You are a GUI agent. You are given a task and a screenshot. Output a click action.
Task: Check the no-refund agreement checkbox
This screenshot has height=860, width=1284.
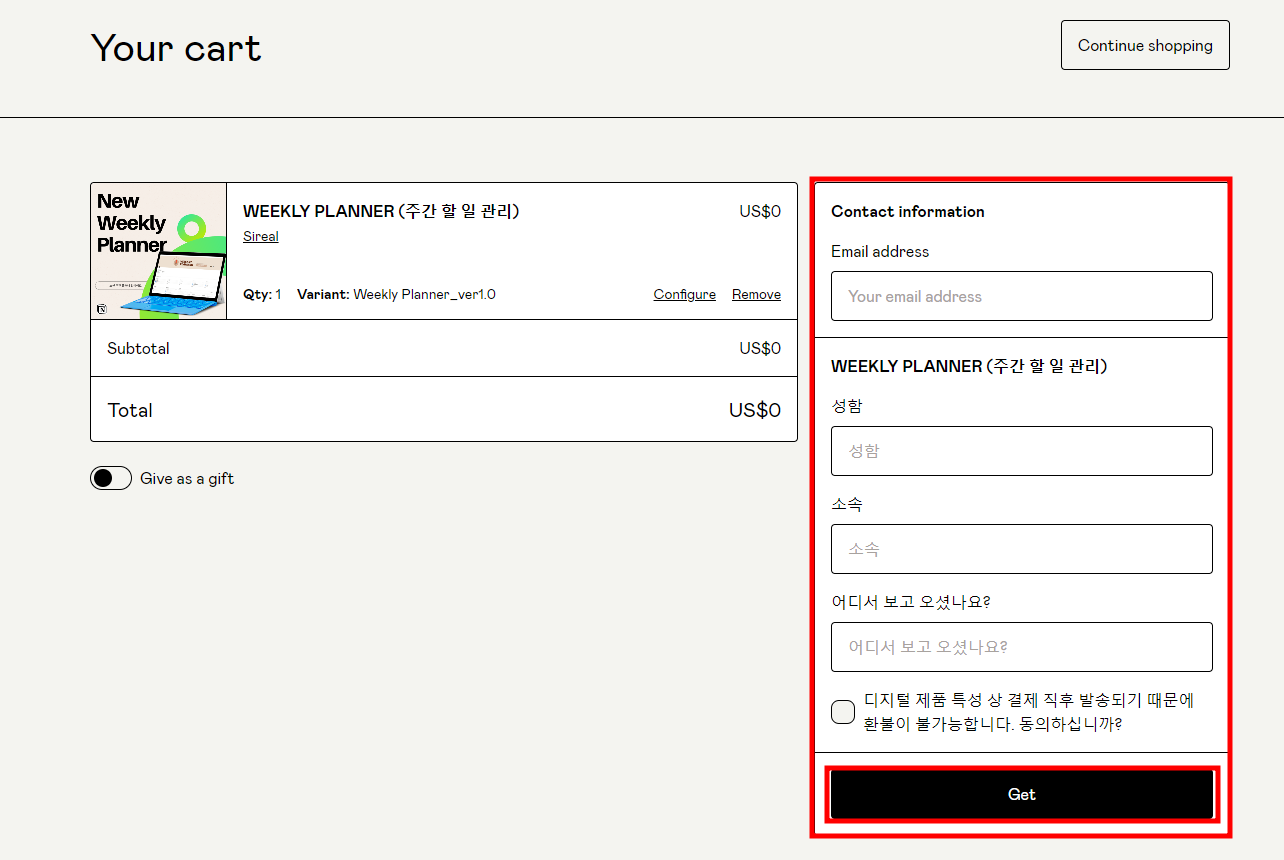843,712
